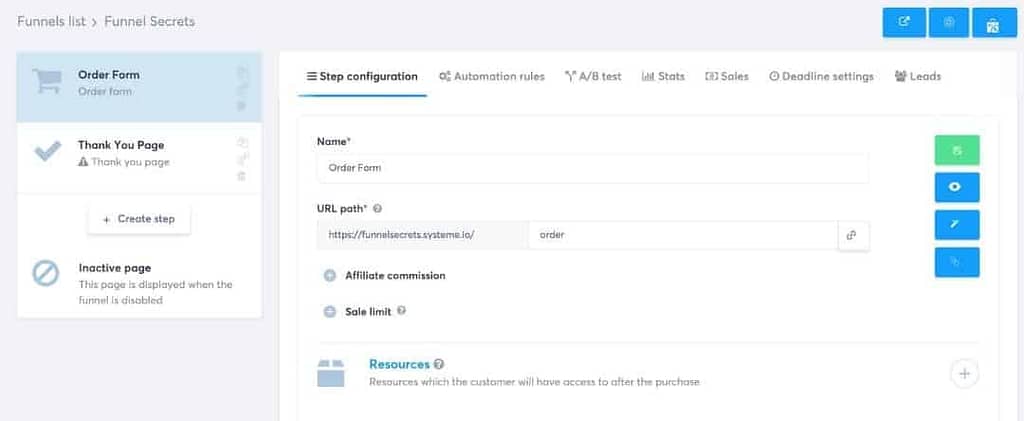The height and width of the screenshot is (421, 1024).
Task: Select the Order Form step title
Action: pos(108,74)
